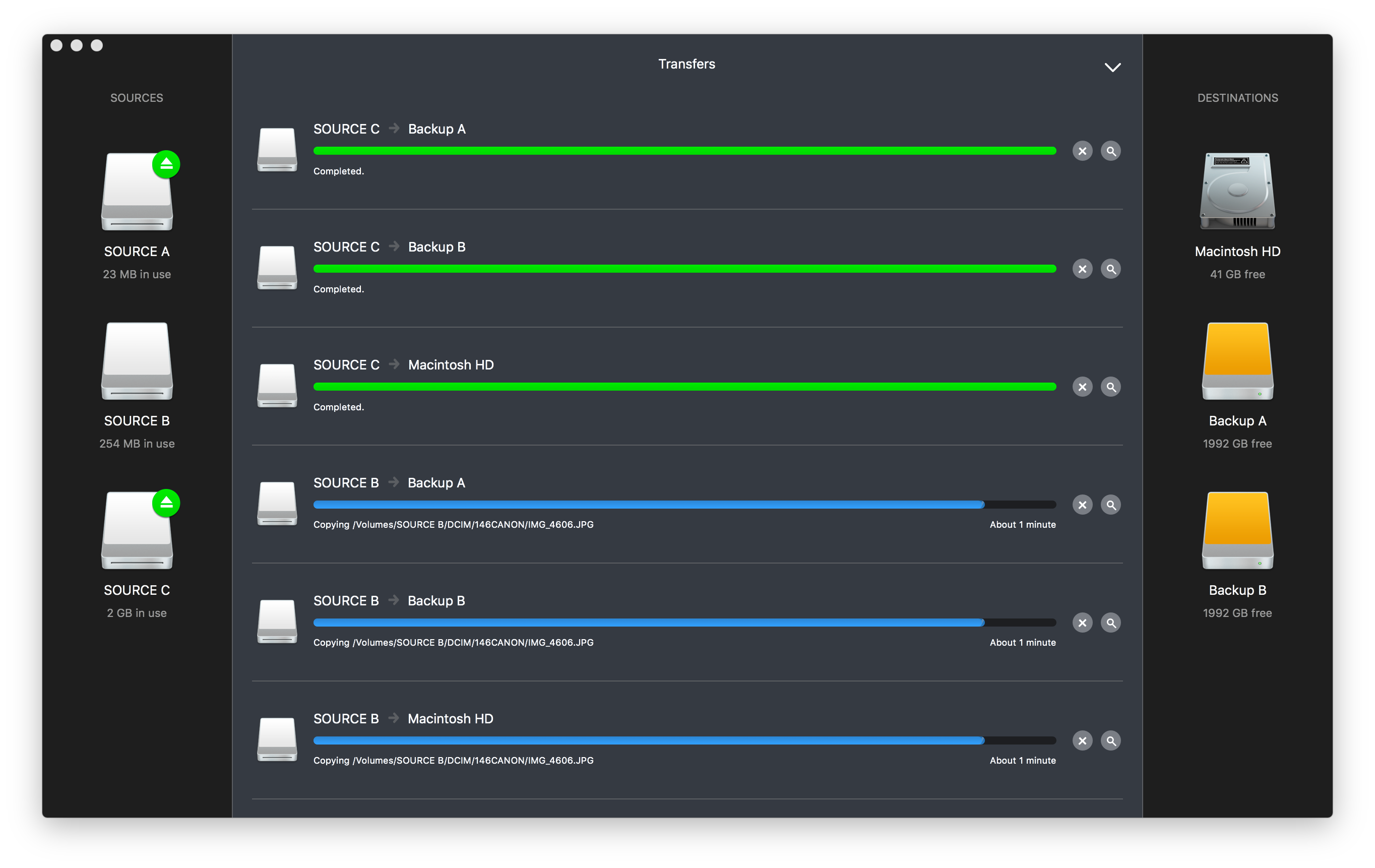
Task: Eject the SOURCE A drive
Action: (x=166, y=164)
